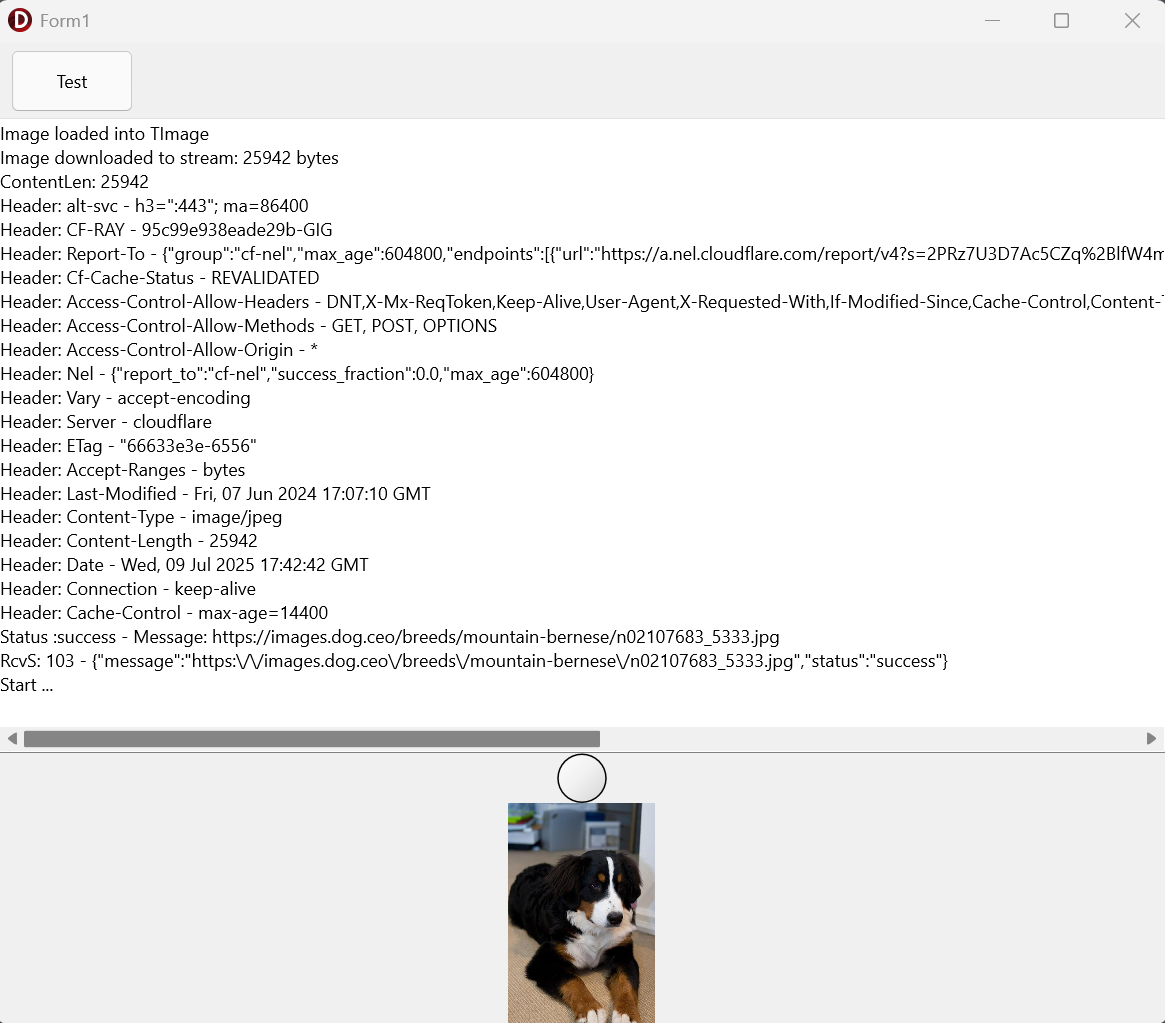Click the 'Image downloaded to stream: 25942 bytes' line

pyautogui.click(x=169, y=157)
